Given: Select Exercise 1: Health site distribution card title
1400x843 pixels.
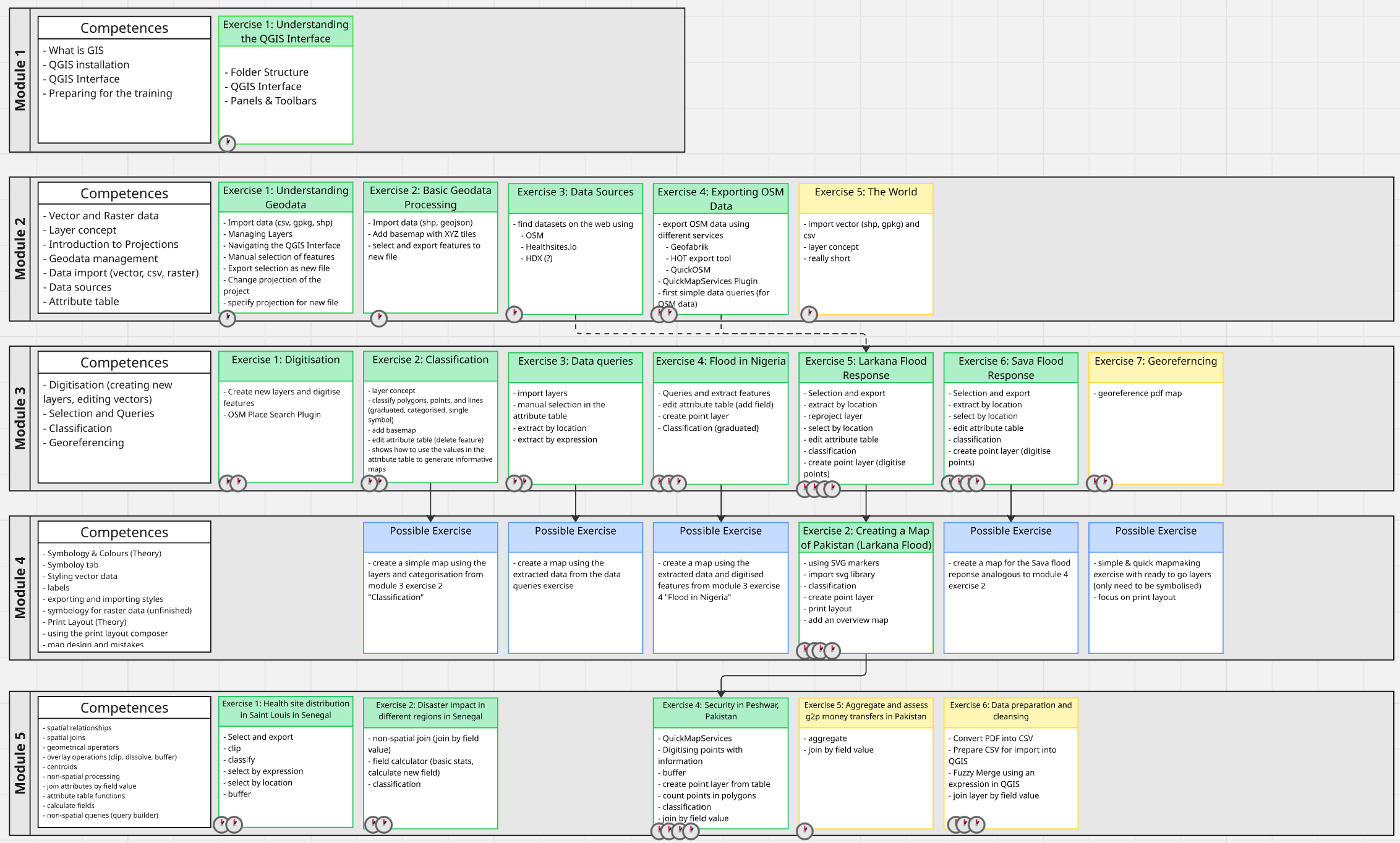Looking at the screenshot, I should click(286, 710).
